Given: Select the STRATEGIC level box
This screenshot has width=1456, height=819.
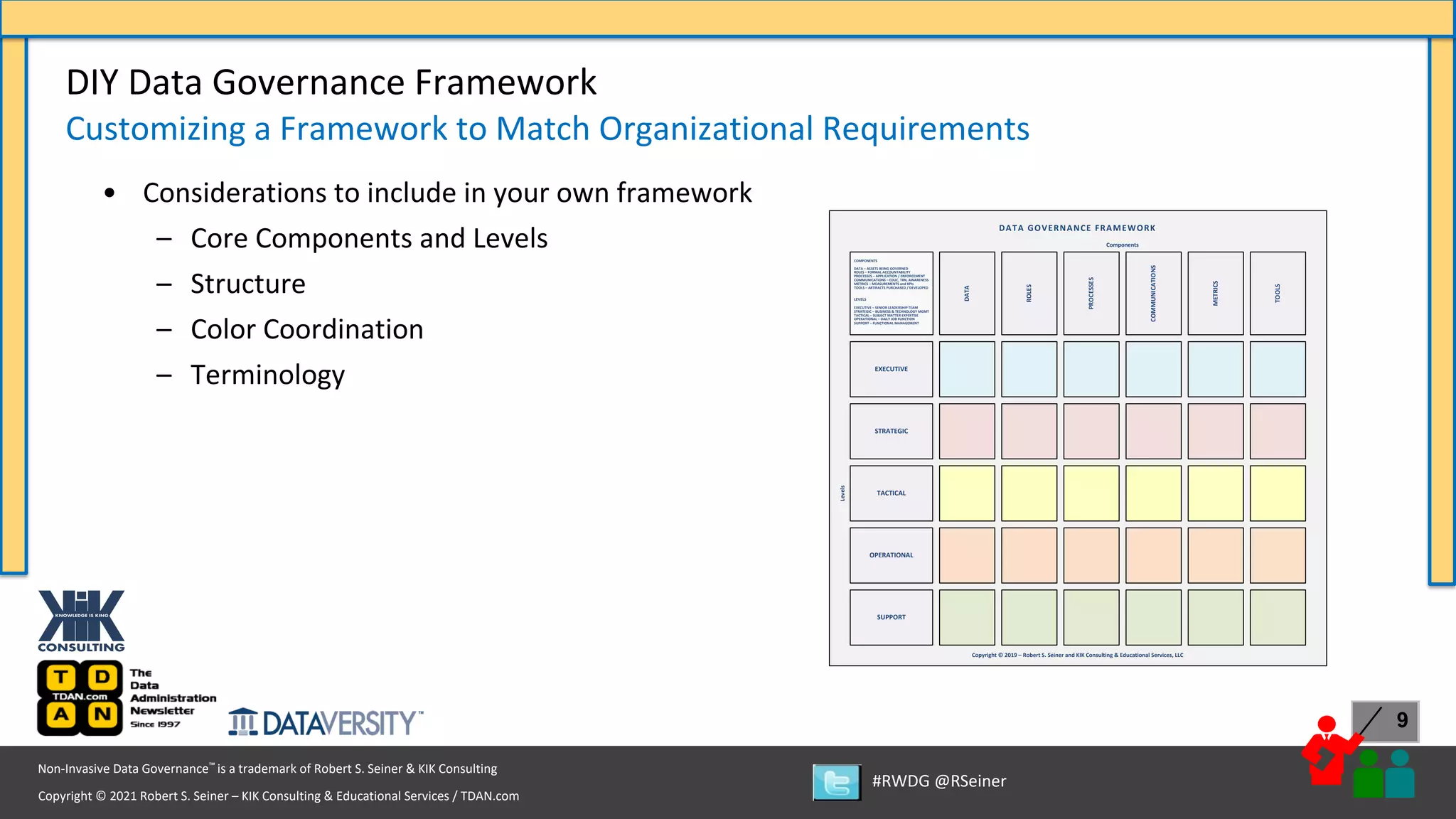Looking at the screenshot, I should (891, 431).
